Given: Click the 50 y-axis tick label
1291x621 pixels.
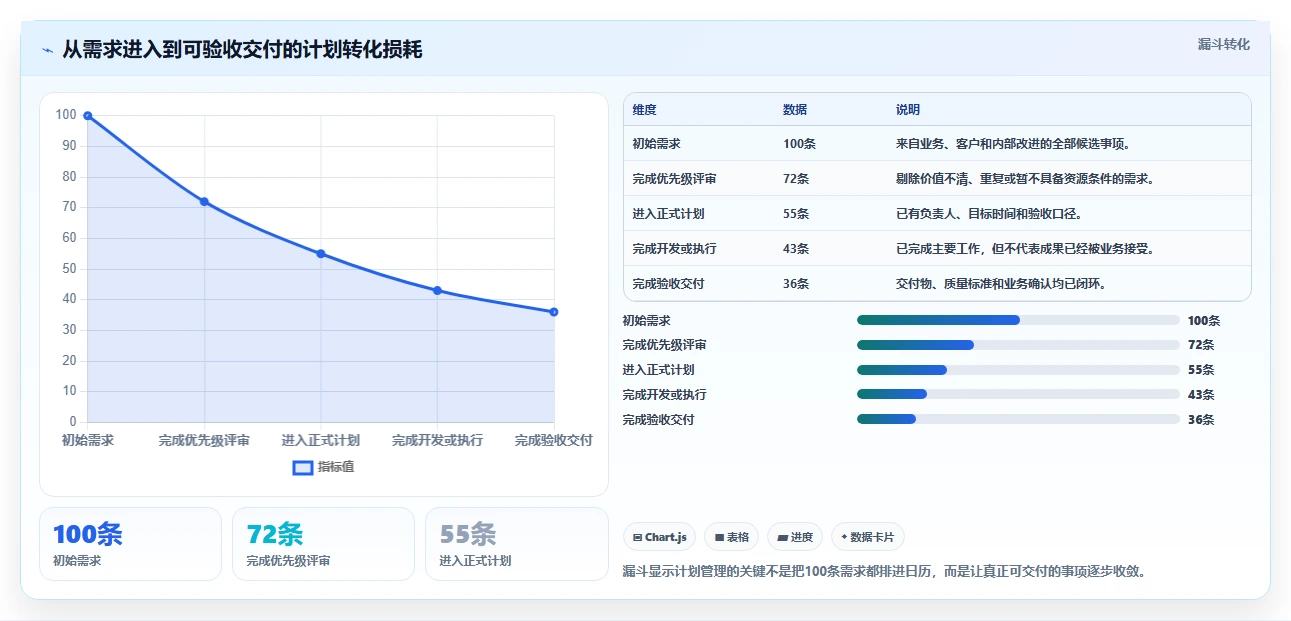Looking at the screenshot, I should point(69,269).
